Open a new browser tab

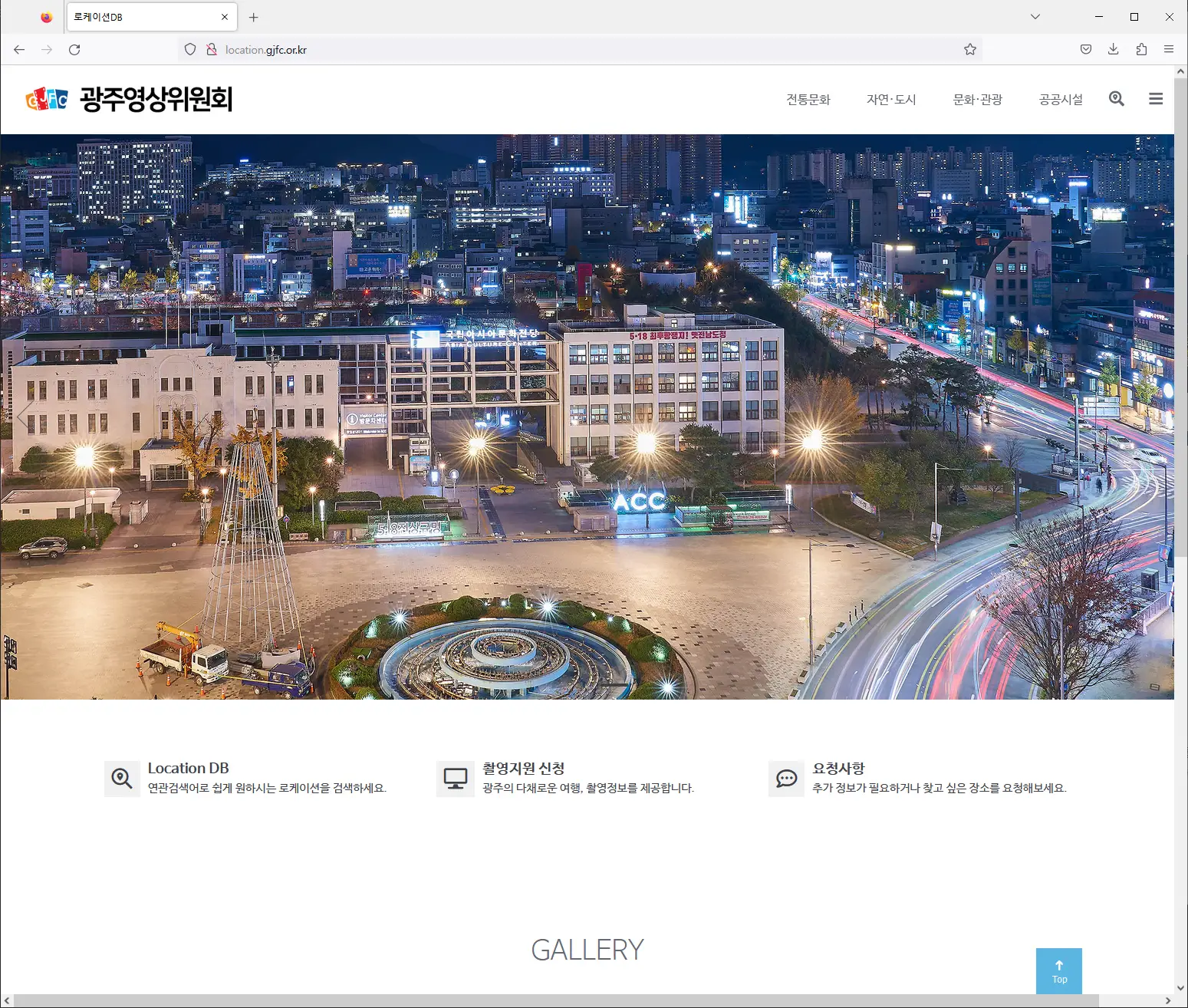click(x=254, y=17)
